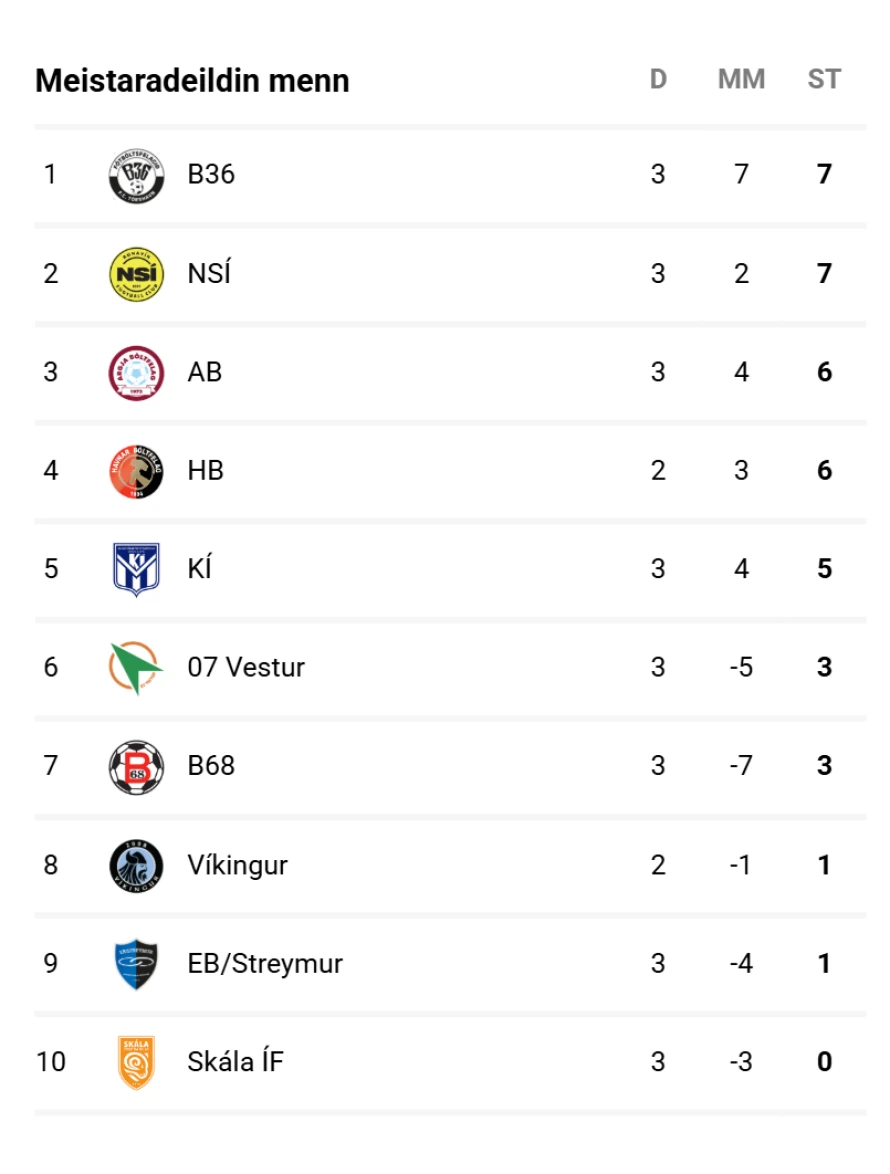The height and width of the screenshot is (1174, 890).
Task: Open the 07 Vestur team link
Action: [246, 668]
